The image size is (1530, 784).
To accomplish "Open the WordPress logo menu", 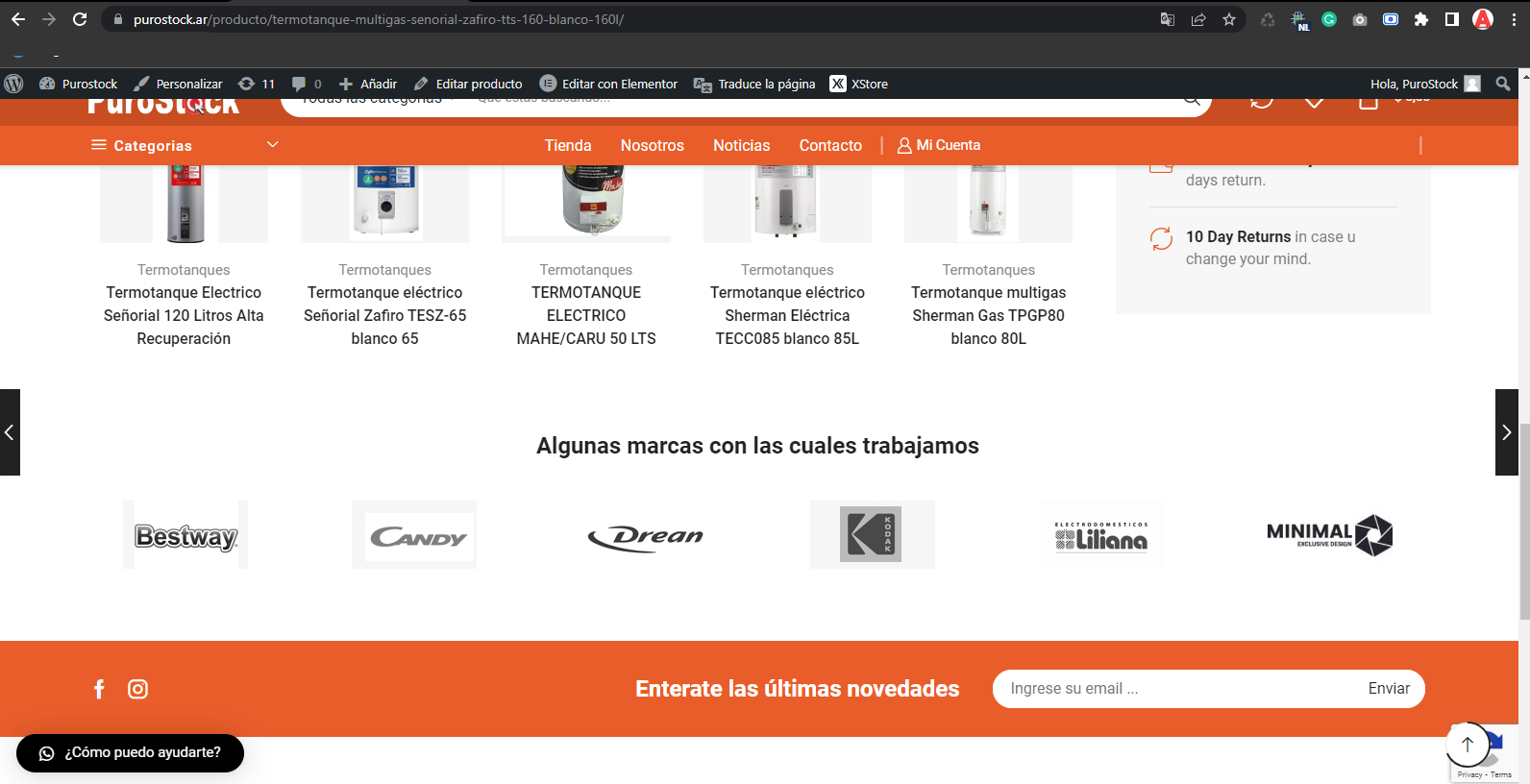I will click(x=13, y=84).
